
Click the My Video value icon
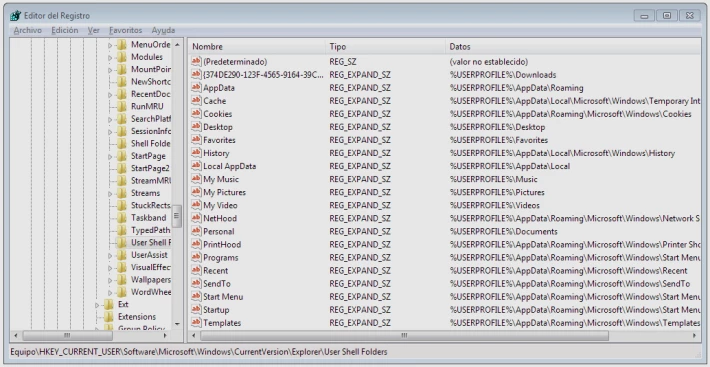[x=196, y=205]
